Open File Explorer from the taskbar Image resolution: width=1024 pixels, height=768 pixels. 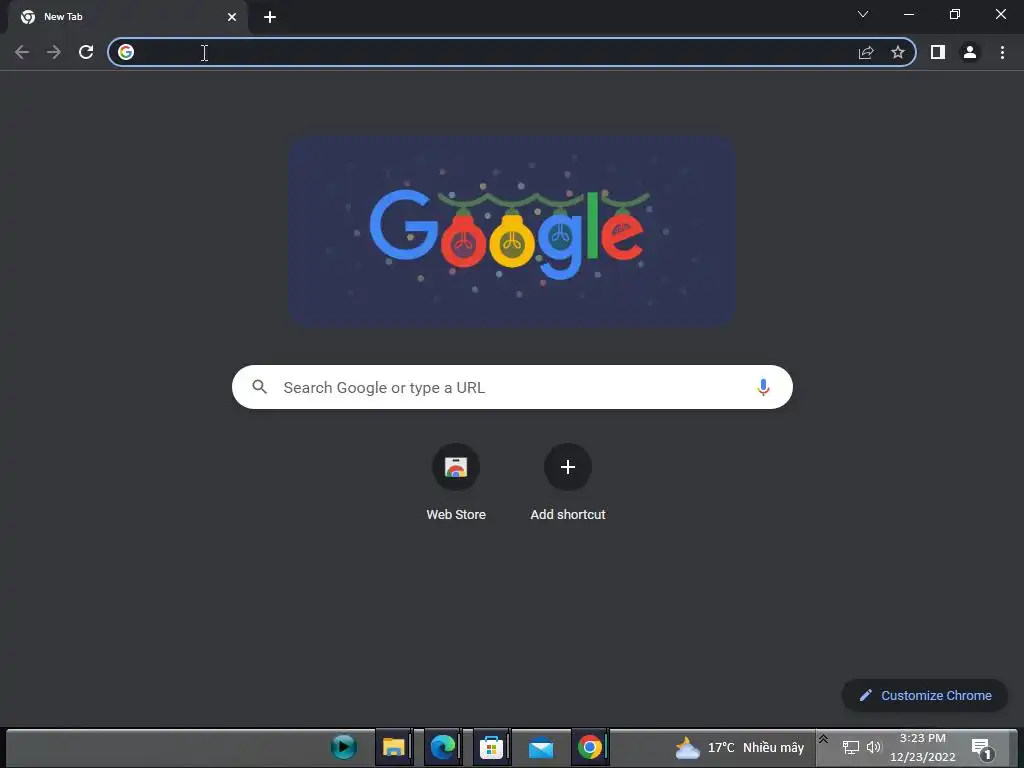393,747
